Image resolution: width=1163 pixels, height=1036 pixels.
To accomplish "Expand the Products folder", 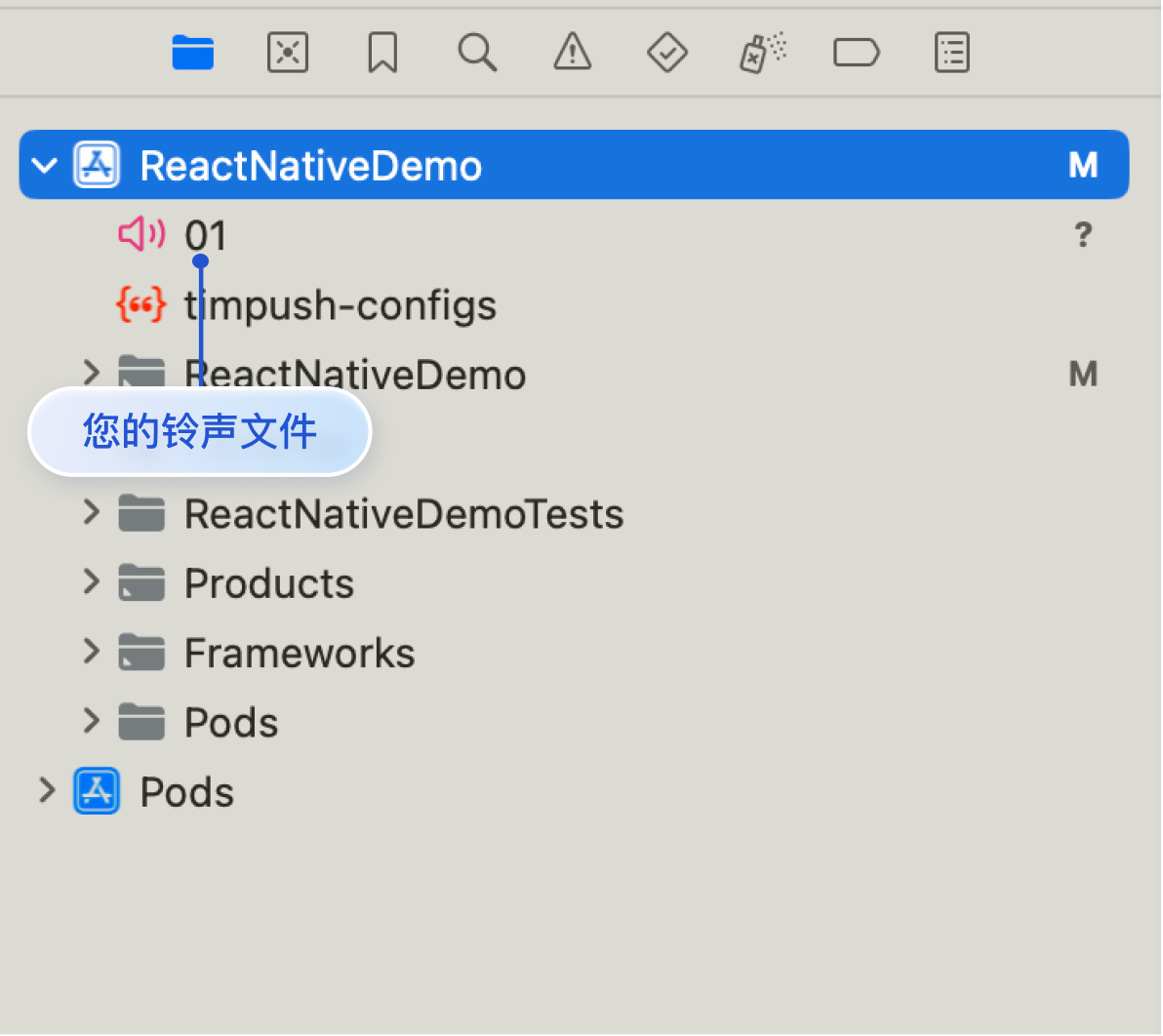I will 92,582.
